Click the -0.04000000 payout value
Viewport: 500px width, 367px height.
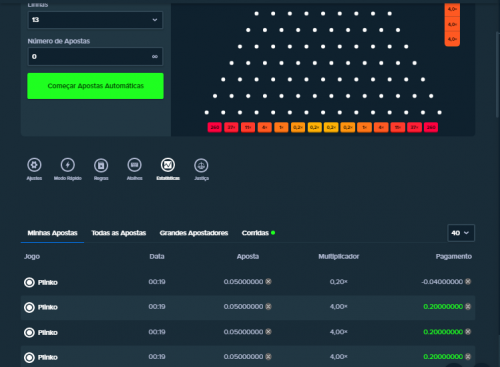pyautogui.click(x=442, y=282)
